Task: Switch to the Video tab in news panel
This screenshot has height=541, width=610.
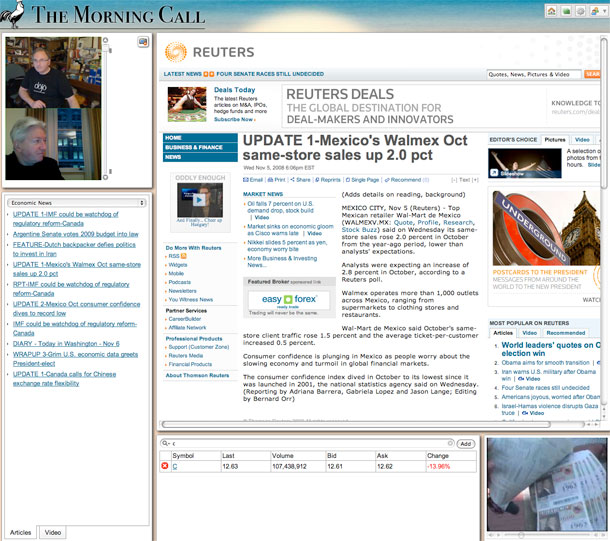Action: coord(53,532)
